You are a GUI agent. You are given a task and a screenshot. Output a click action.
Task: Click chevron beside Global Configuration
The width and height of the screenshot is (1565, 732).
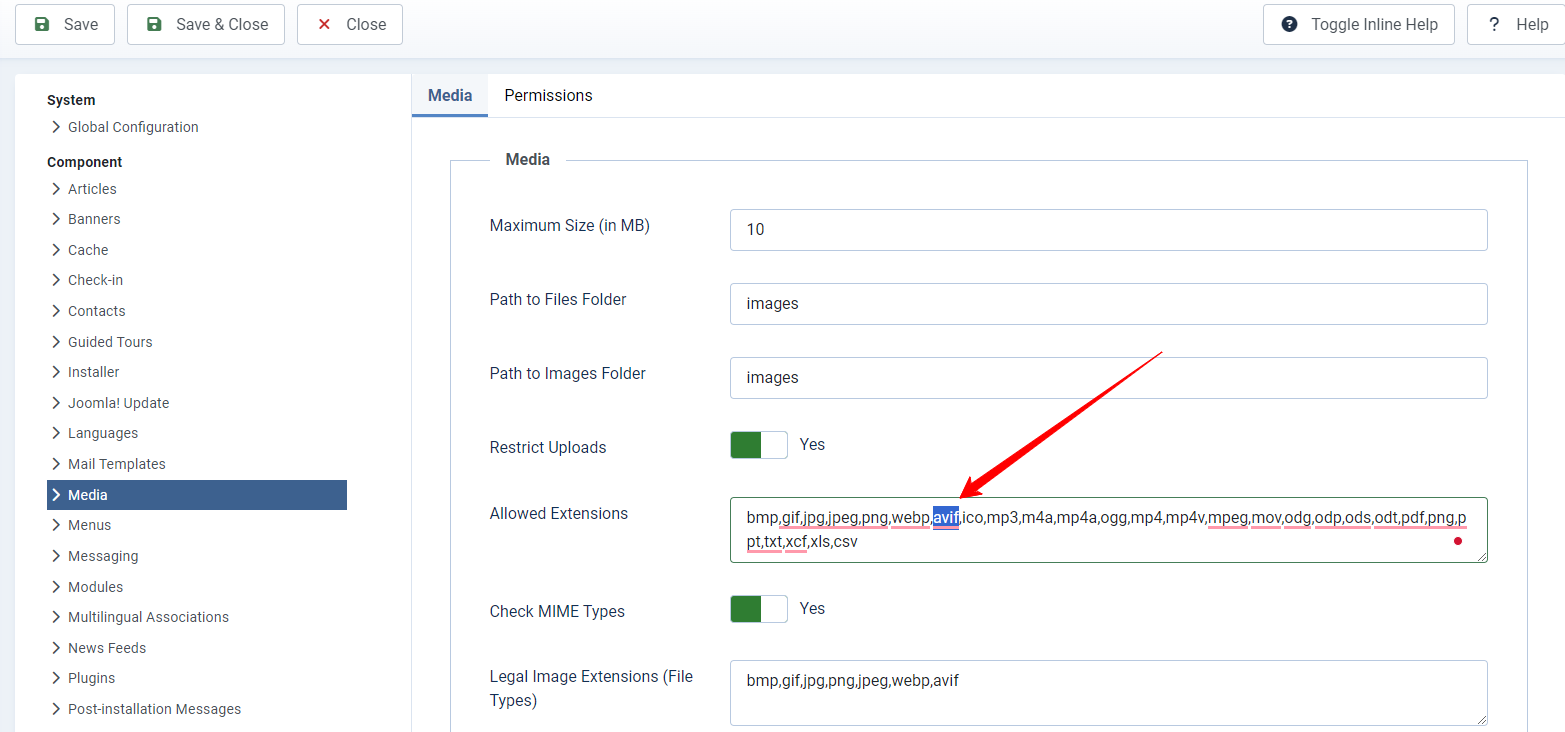56,127
